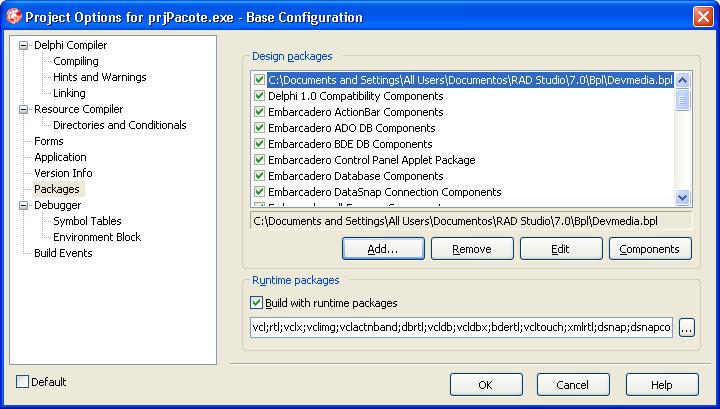Click the Add... package button
The height and width of the screenshot is (409, 720).
coord(382,249)
